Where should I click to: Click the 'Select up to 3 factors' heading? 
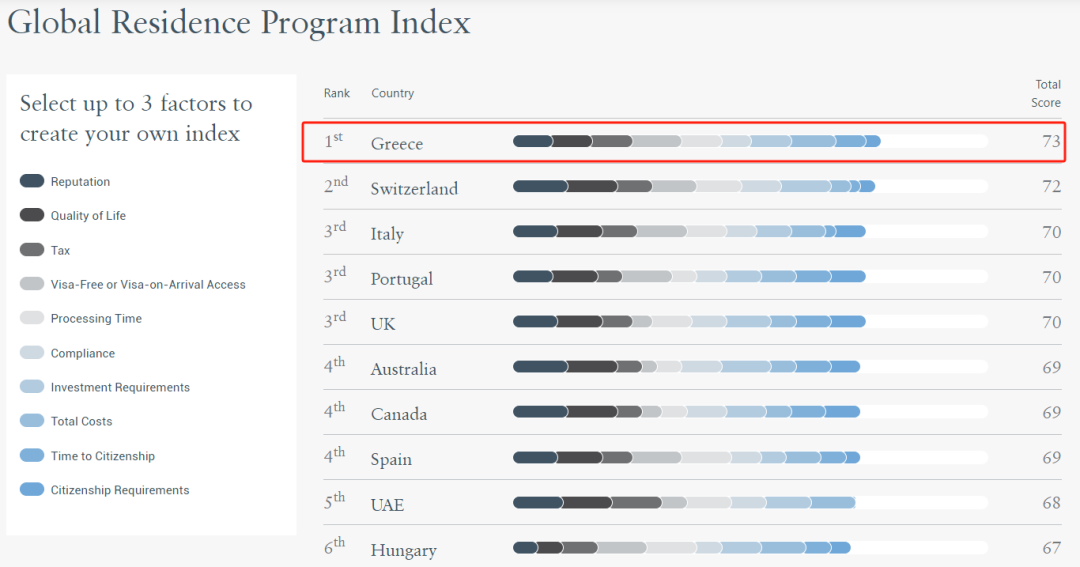click(136, 118)
